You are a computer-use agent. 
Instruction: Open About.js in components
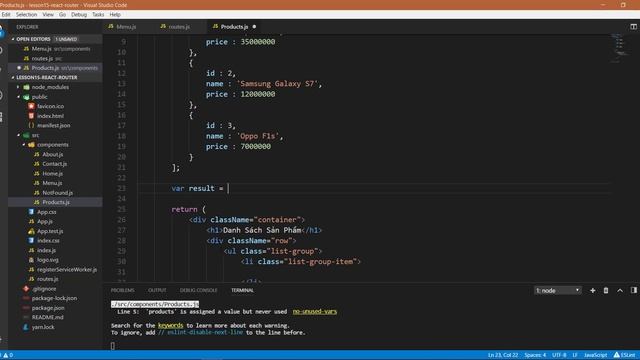click(53, 154)
